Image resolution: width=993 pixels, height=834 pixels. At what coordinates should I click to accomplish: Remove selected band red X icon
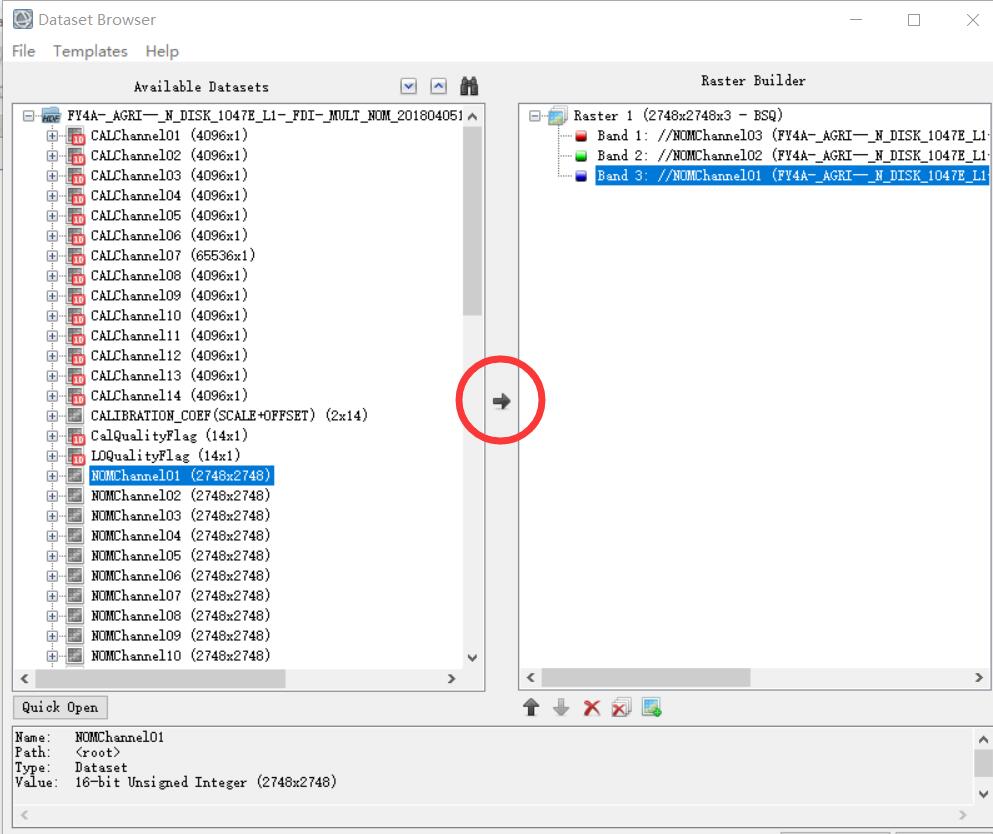click(x=591, y=707)
